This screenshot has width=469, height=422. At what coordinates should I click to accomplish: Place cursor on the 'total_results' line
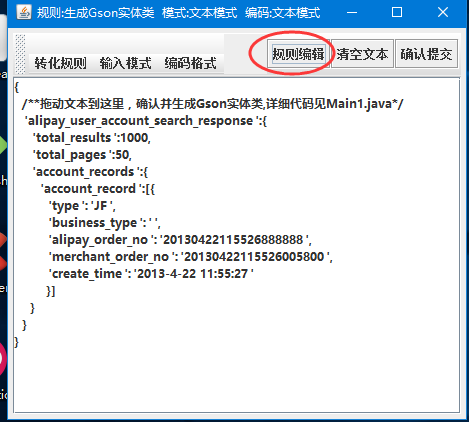click(92, 138)
